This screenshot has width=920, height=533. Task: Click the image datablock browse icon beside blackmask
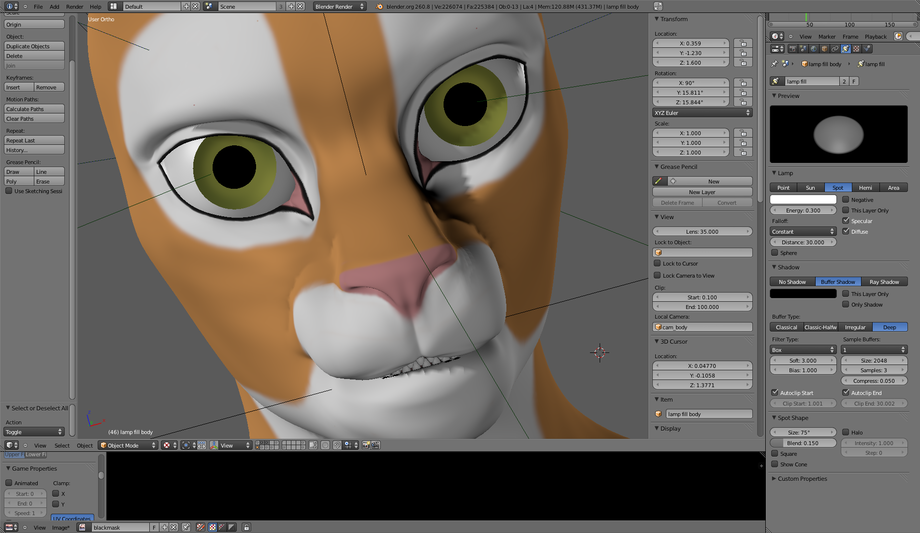pos(82,527)
